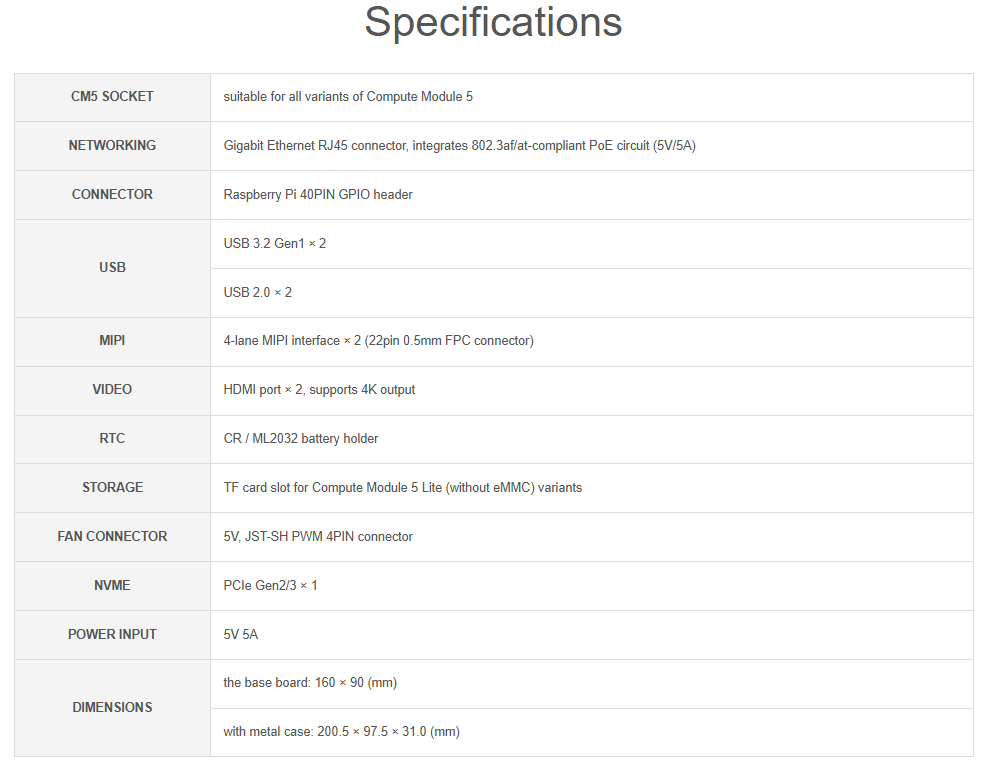983x764 pixels.
Task: Select the USB 3.2 Gen1 × 2 entry
Action: click(x=275, y=244)
